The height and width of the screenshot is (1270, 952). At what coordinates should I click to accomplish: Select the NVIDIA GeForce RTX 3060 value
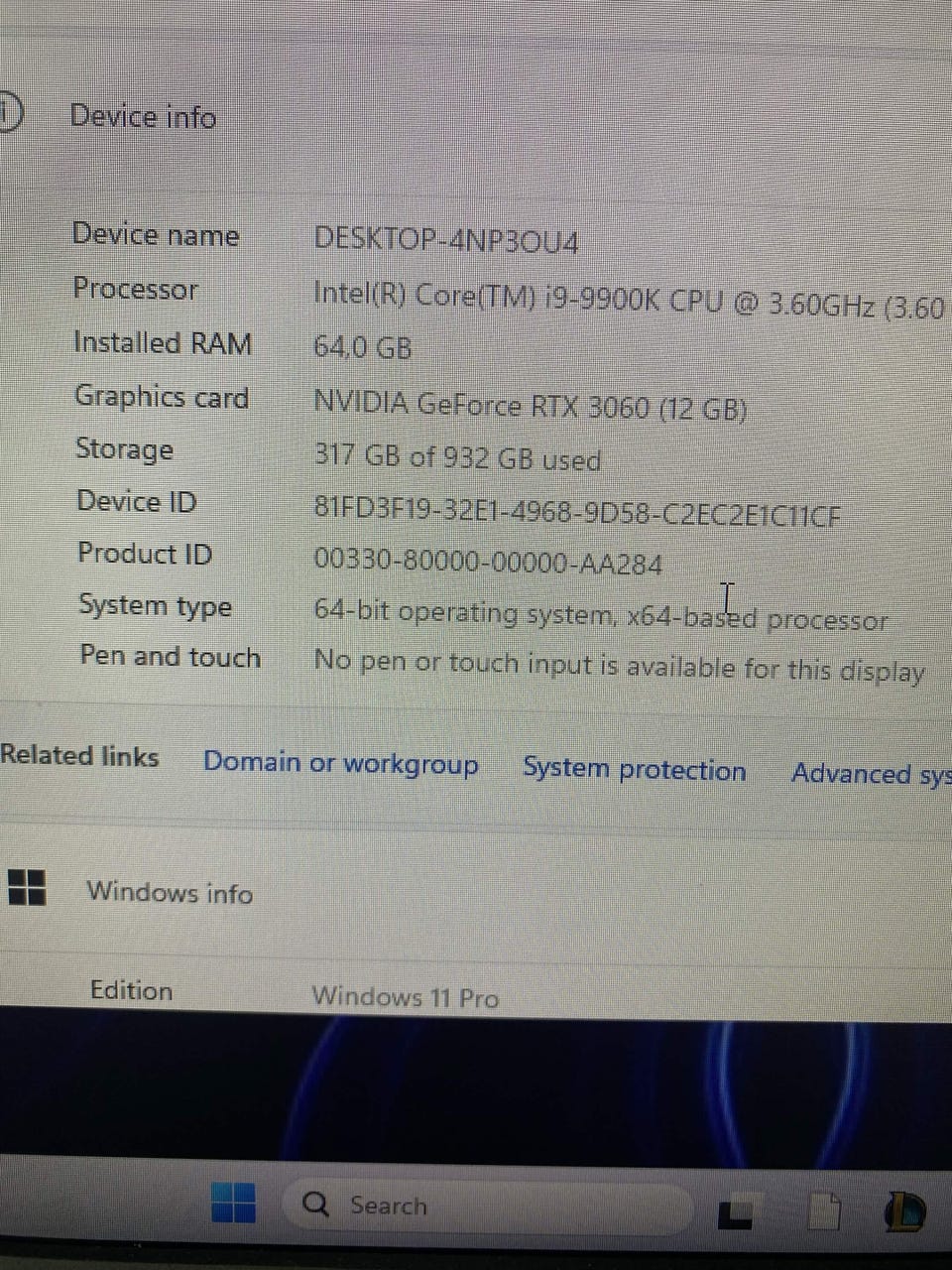(x=531, y=405)
